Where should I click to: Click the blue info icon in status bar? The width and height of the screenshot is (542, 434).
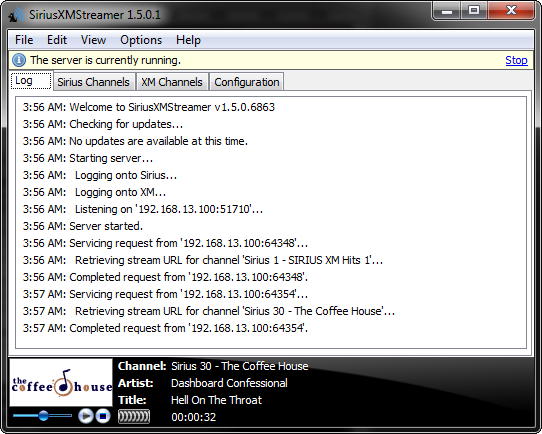coord(19,60)
